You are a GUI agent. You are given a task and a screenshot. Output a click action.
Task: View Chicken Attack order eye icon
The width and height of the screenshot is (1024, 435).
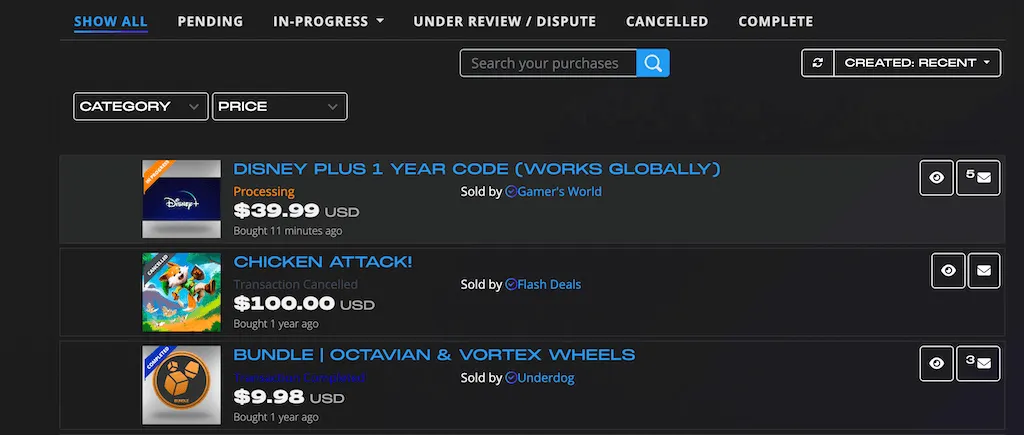948,270
